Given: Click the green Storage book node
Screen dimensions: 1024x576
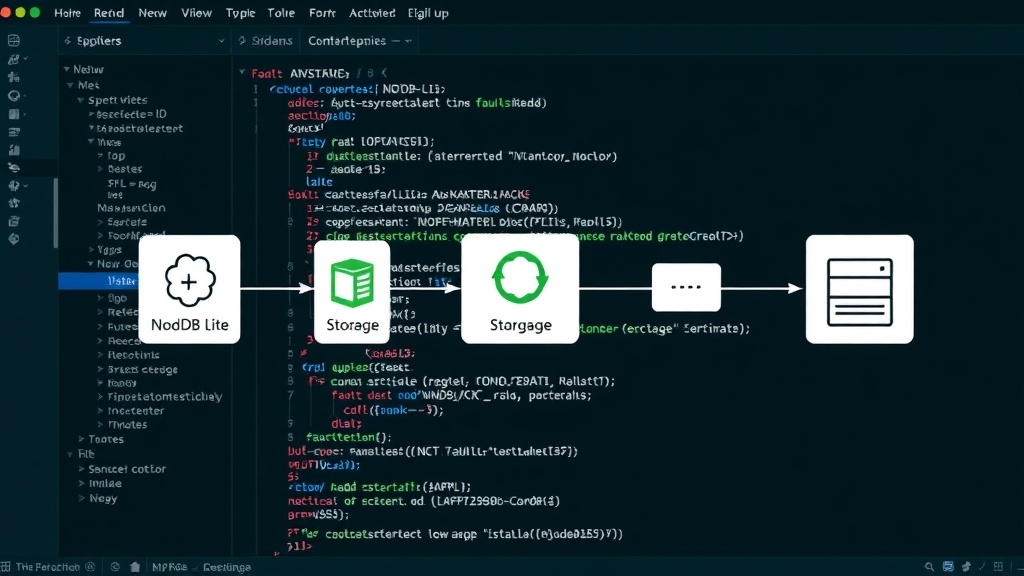Looking at the screenshot, I should pos(353,292).
